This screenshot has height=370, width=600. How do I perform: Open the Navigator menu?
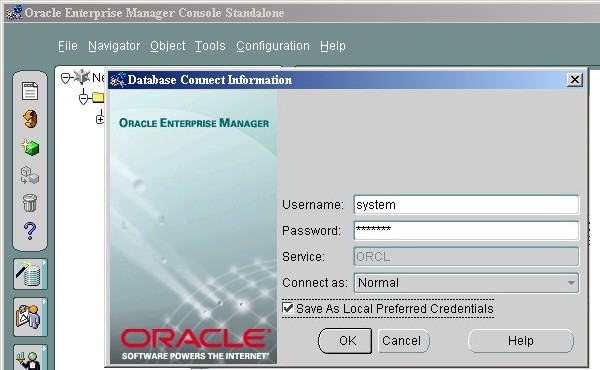[x=114, y=46]
